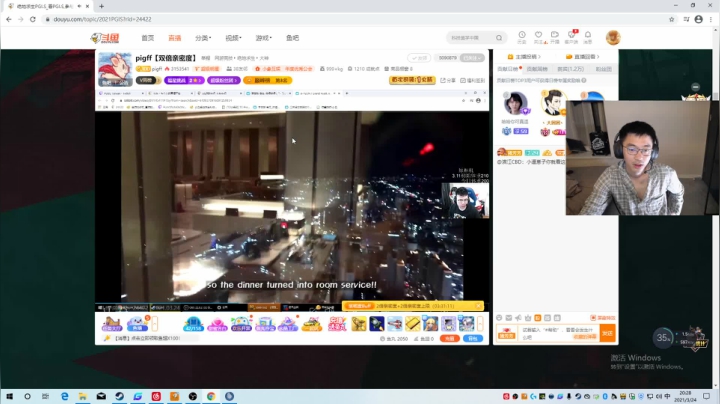Click the blue 背包 backpack button
The height and width of the screenshot is (404, 720).
click(472, 338)
